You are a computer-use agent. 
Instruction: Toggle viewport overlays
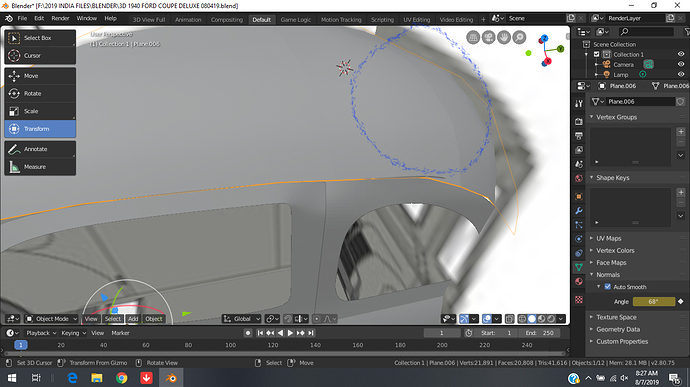(487, 319)
